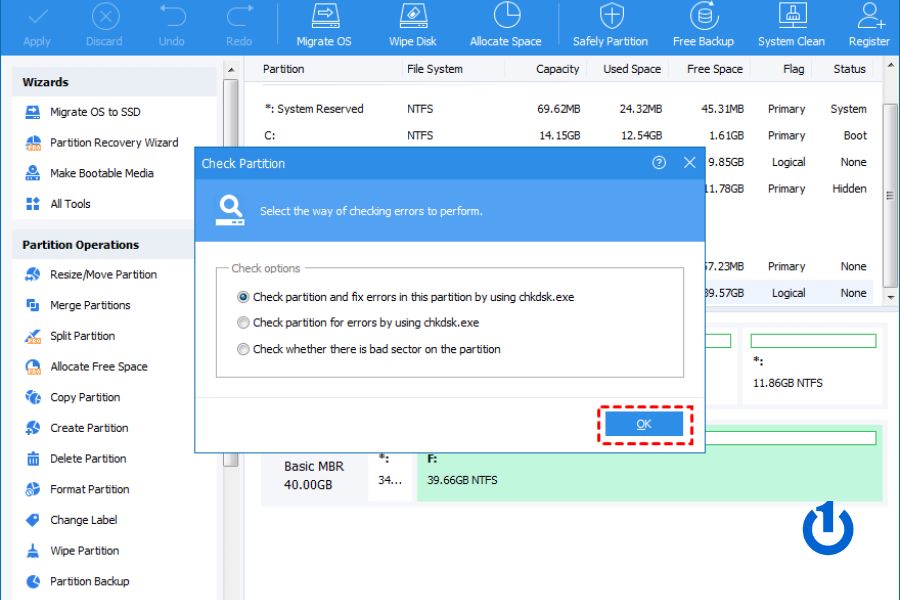Click the scroll up arrow in left panel
This screenshot has width=900, height=600.
231,70
